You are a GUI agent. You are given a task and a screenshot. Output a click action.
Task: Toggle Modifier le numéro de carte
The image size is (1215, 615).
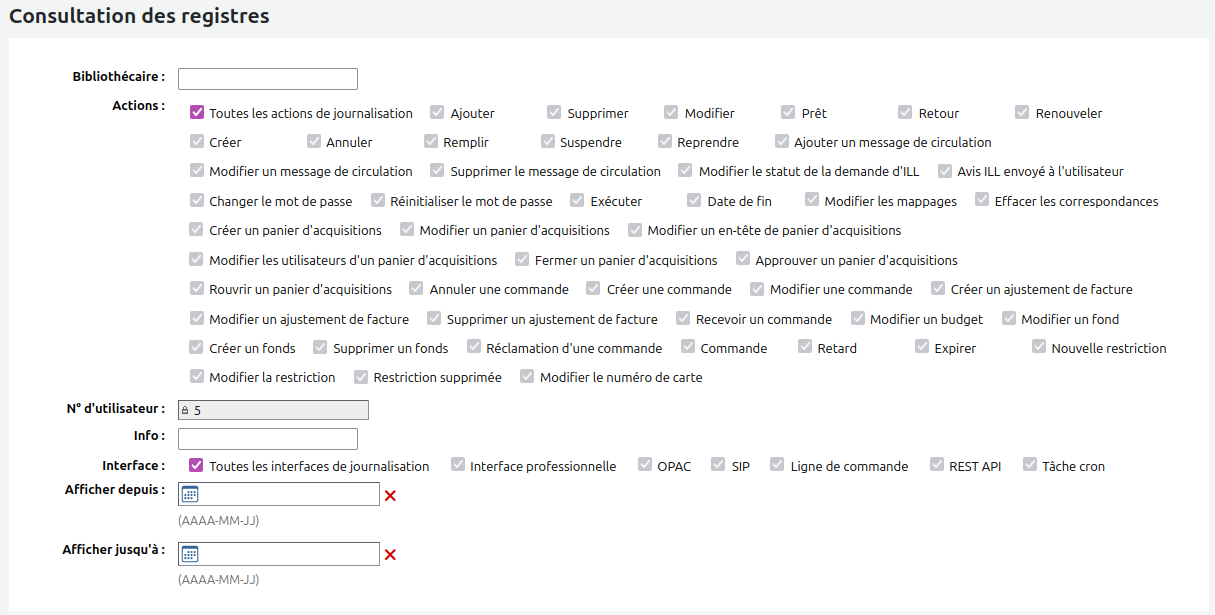point(528,377)
